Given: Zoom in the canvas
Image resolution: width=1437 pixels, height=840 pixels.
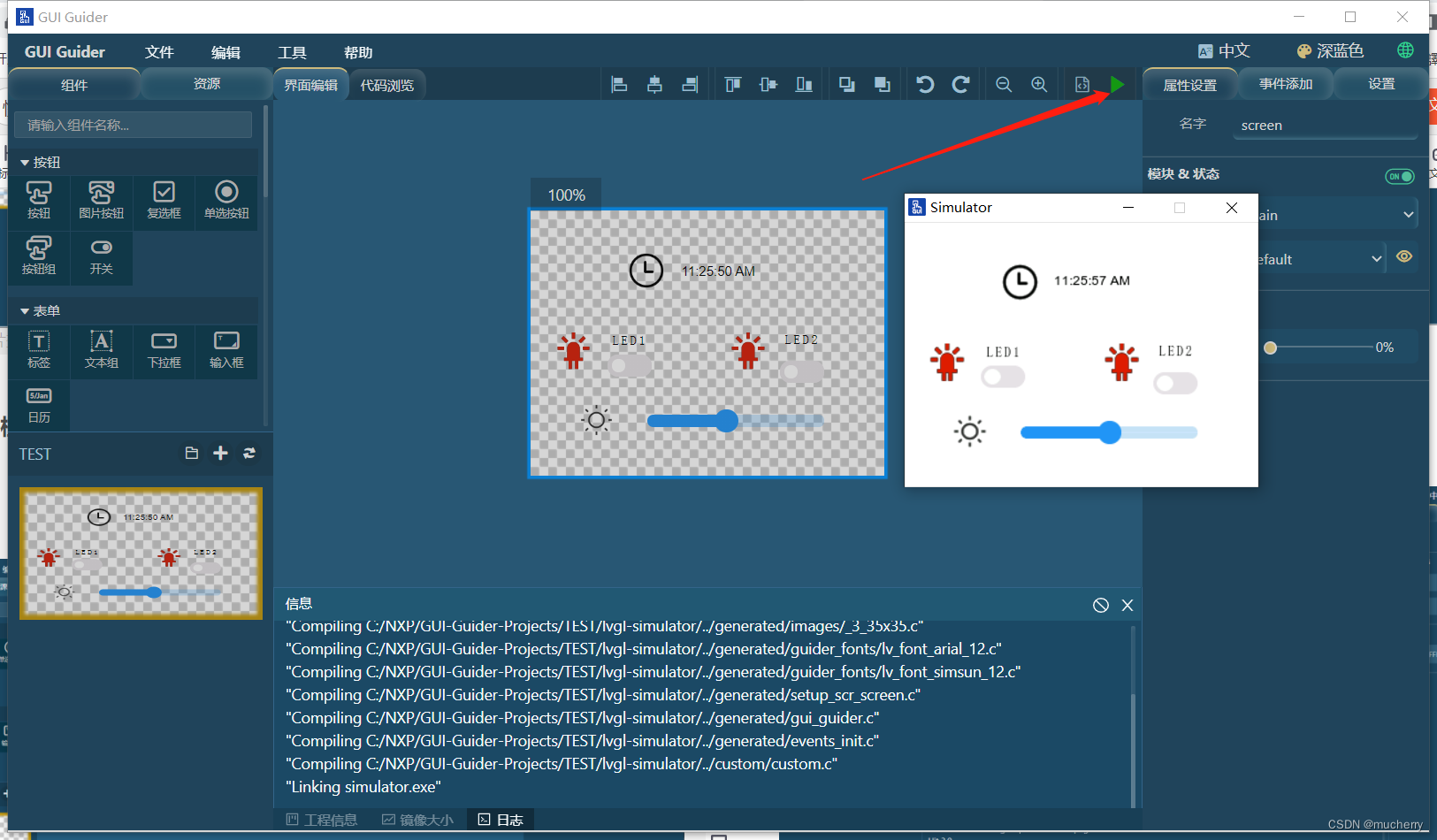Looking at the screenshot, I should click(1039, 85).
